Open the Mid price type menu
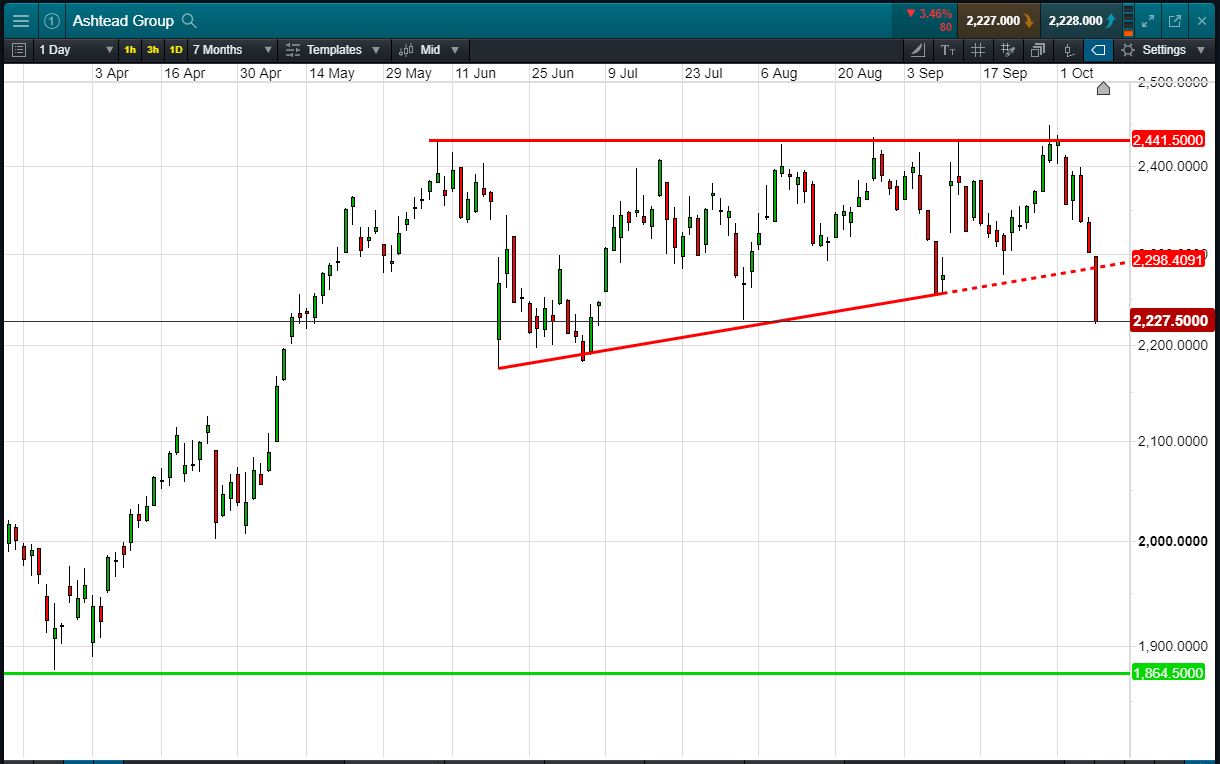 pos(430,50)
